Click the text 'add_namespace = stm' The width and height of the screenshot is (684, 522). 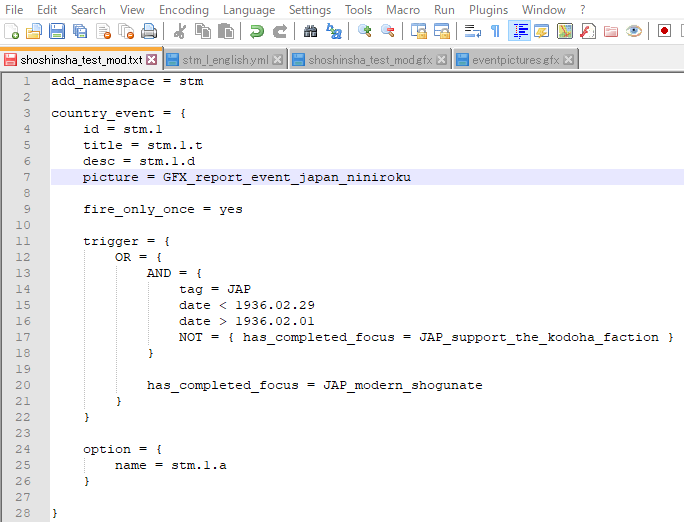[127, 81]
